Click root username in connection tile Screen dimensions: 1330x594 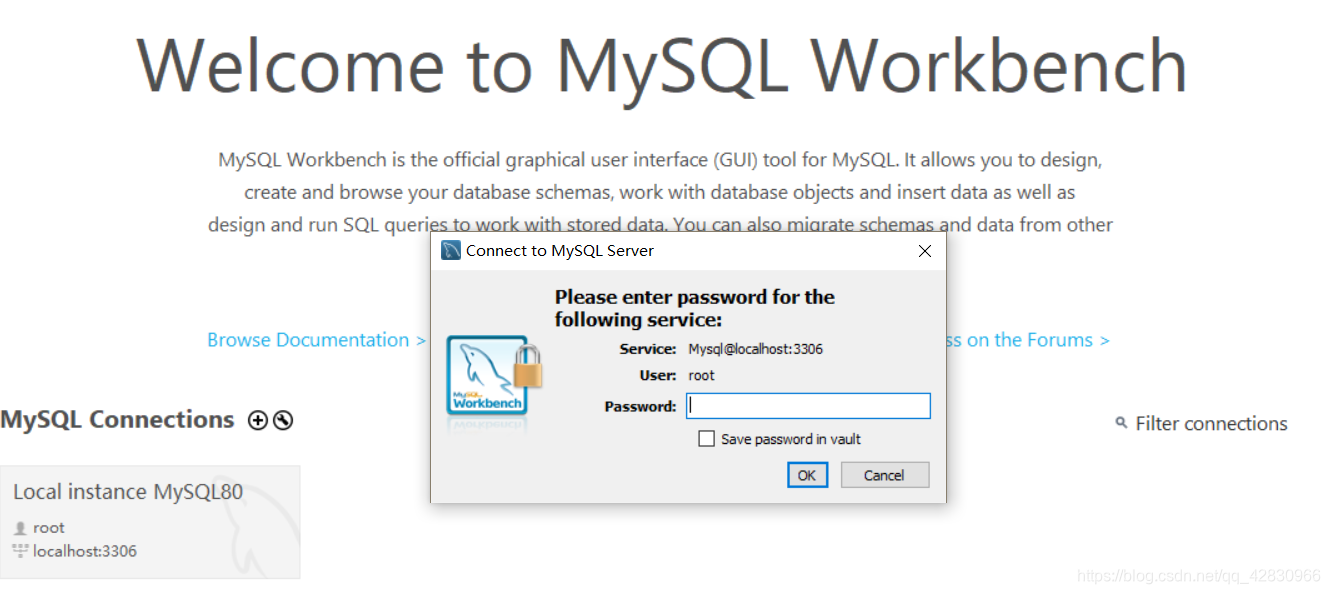coord(49,528)
